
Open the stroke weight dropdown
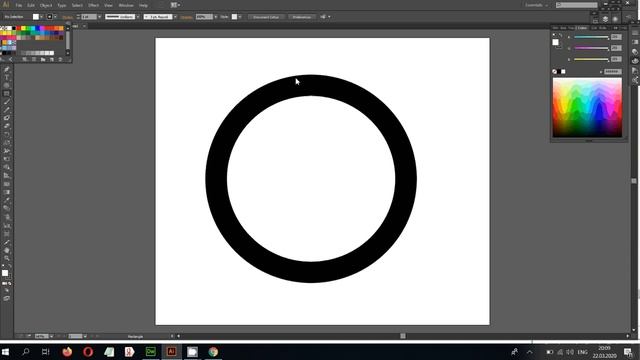(x=99, y=17)
